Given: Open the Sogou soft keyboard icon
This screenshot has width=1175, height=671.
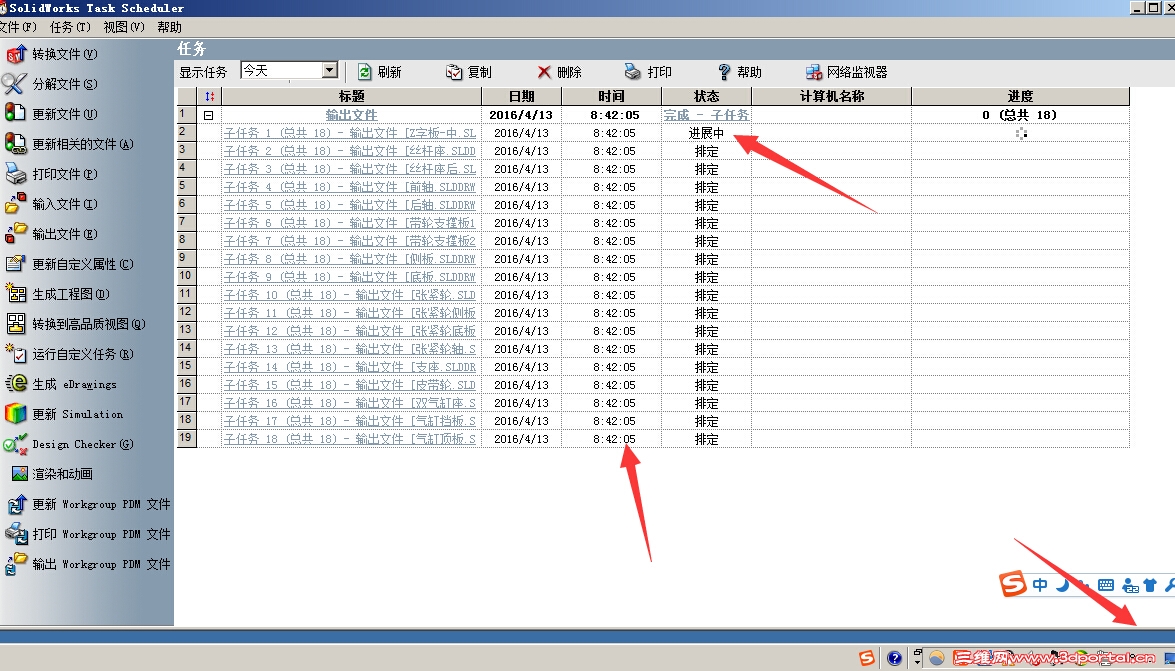Looking at the screenshot, I should 1106,585.
